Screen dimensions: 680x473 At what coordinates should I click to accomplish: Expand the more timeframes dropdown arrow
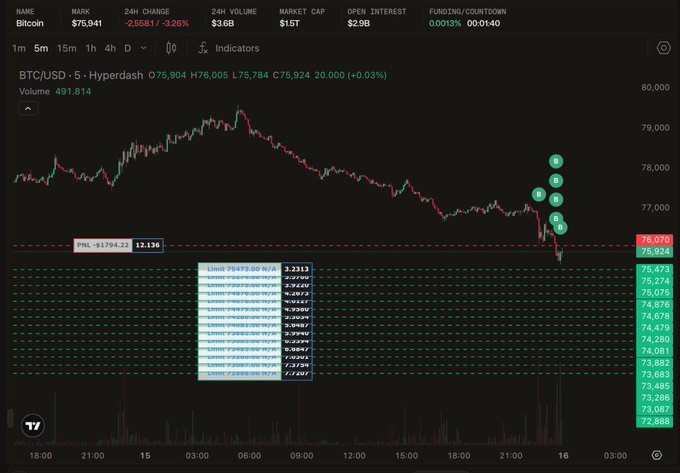coord(144,48)
